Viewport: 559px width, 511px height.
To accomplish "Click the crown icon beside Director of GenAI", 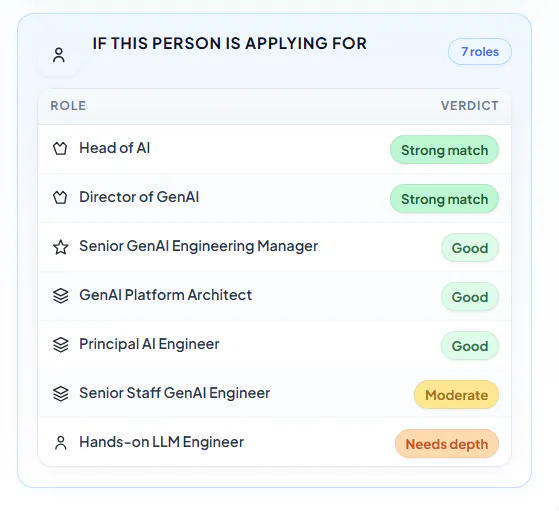I will click(x=60, y=197).
